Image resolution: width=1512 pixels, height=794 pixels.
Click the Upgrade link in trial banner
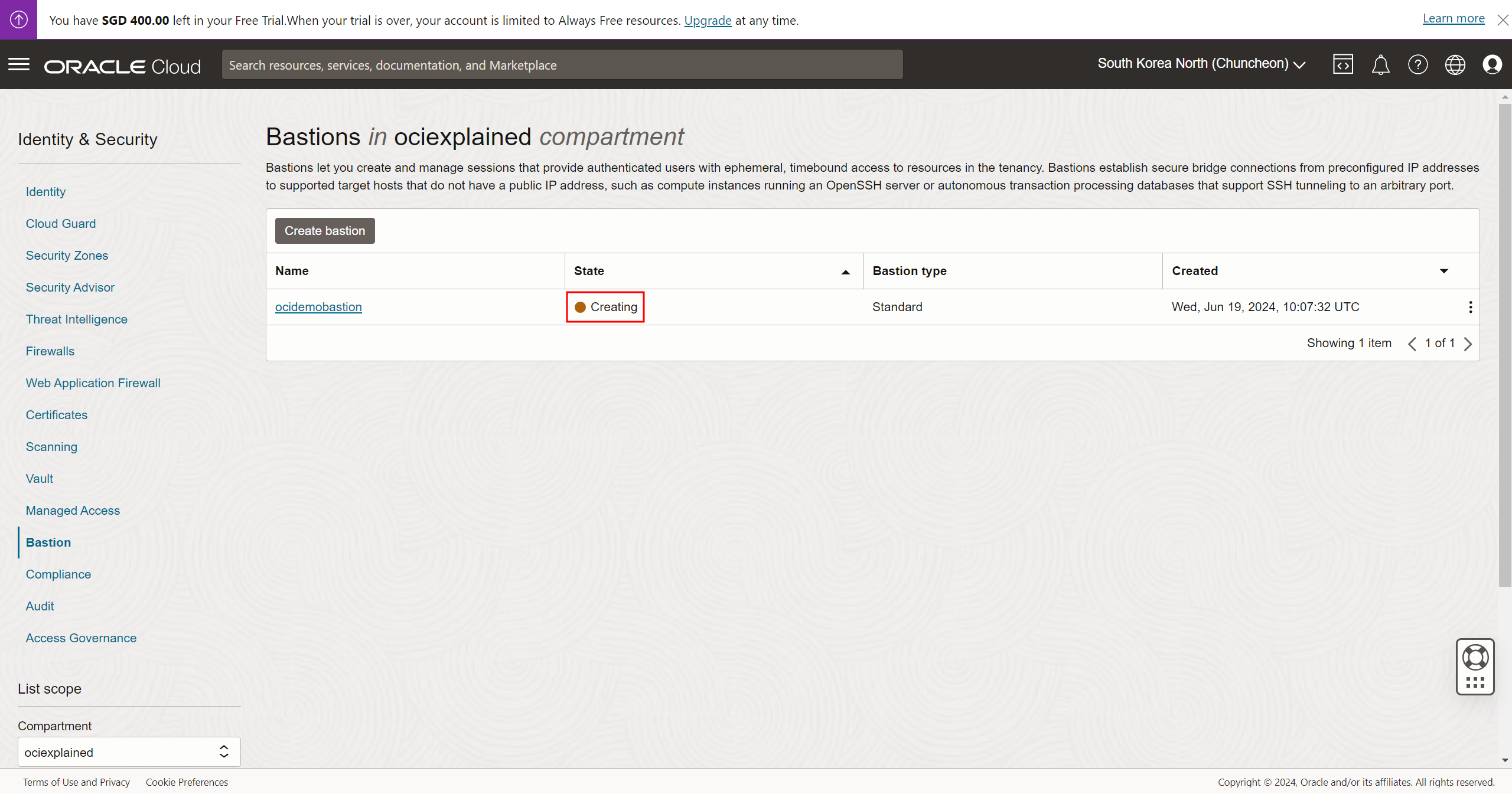click(x=708, y=21)
